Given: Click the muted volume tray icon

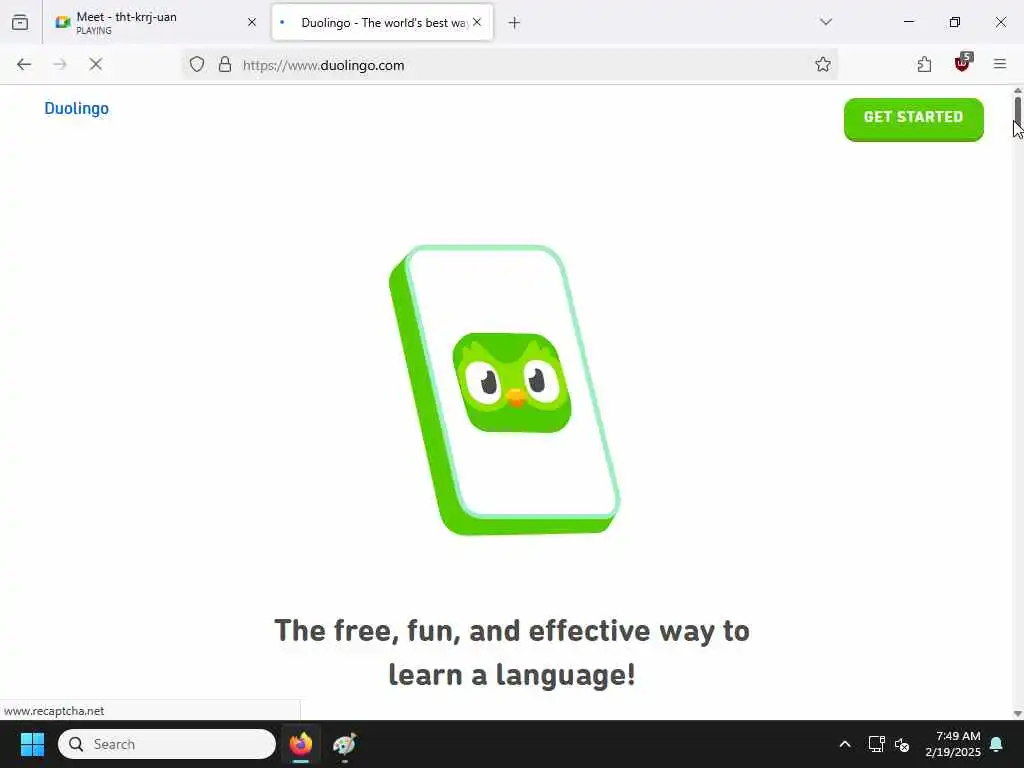Looking at the screenshot, I should coord(902,744).
